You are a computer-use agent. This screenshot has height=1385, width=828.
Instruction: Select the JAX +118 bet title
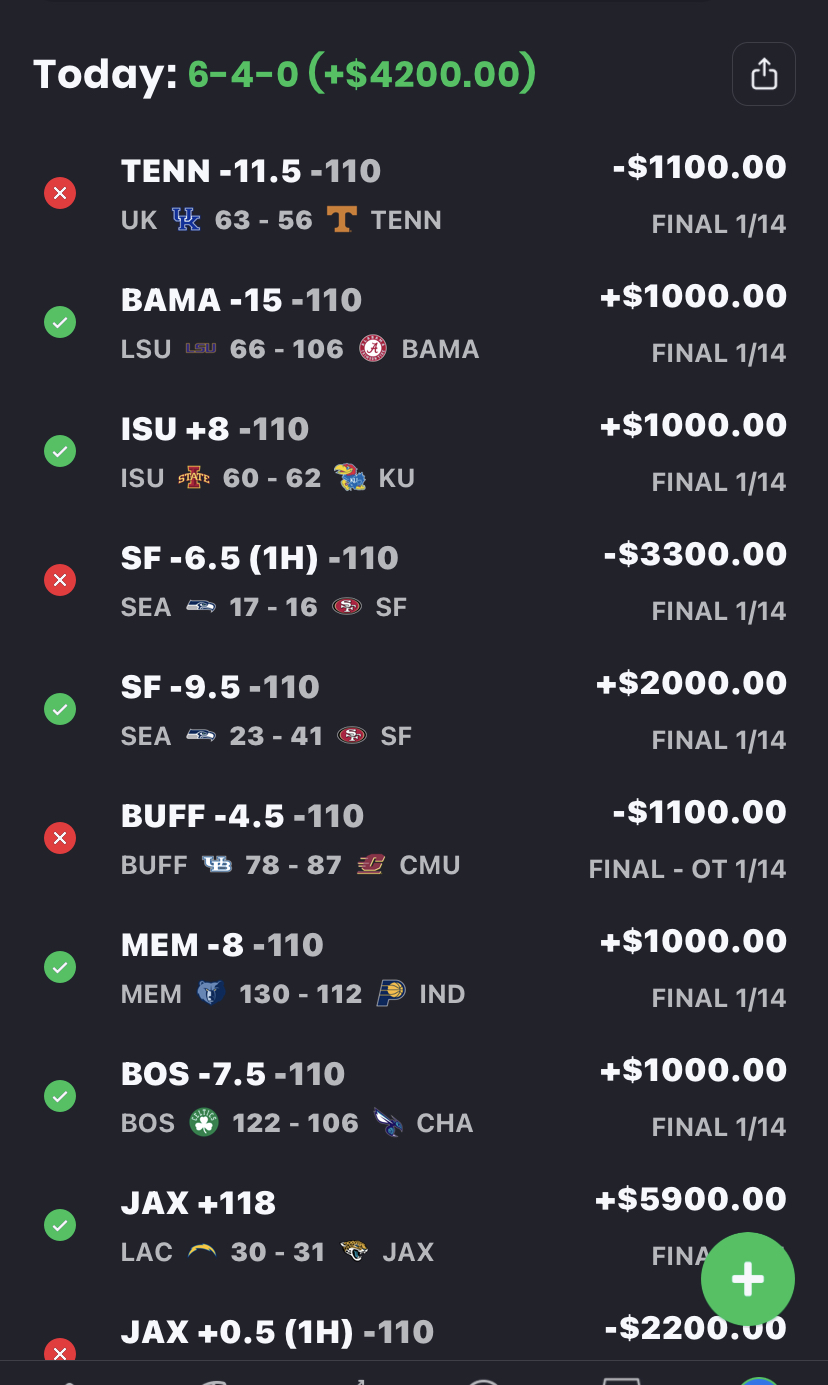[198, 1203]
